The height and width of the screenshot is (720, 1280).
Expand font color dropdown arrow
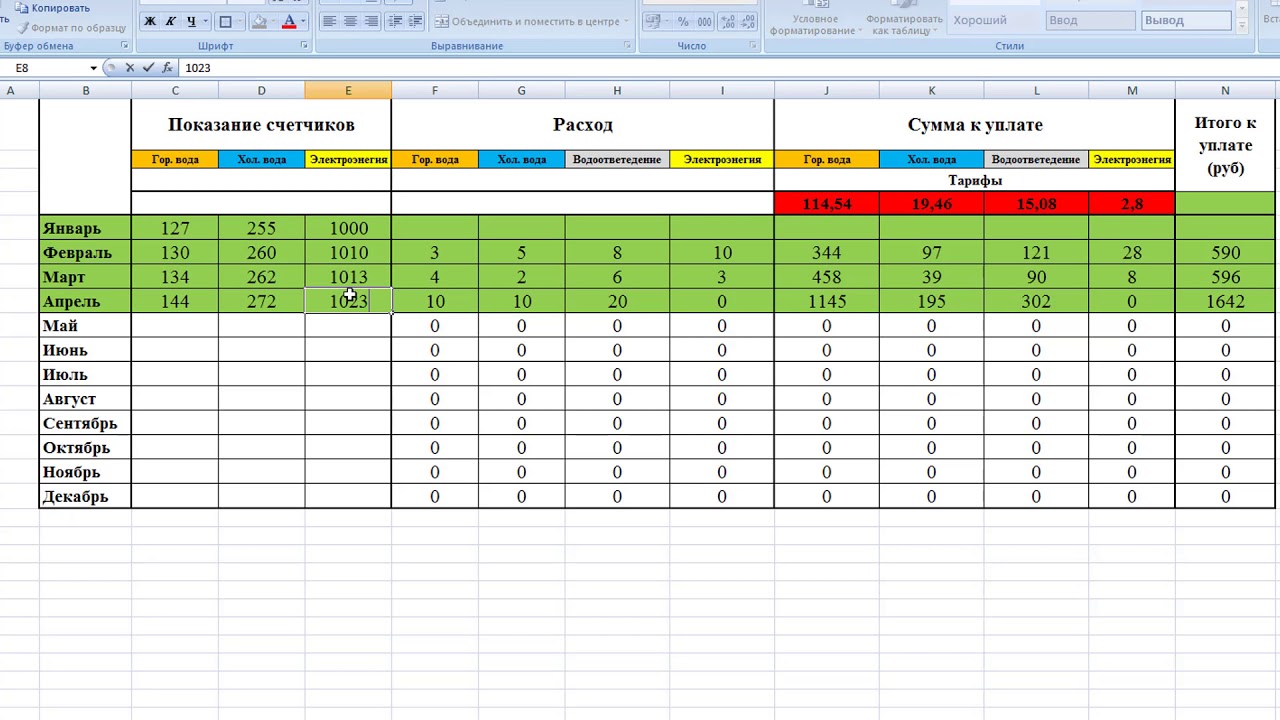click(303, 21)
